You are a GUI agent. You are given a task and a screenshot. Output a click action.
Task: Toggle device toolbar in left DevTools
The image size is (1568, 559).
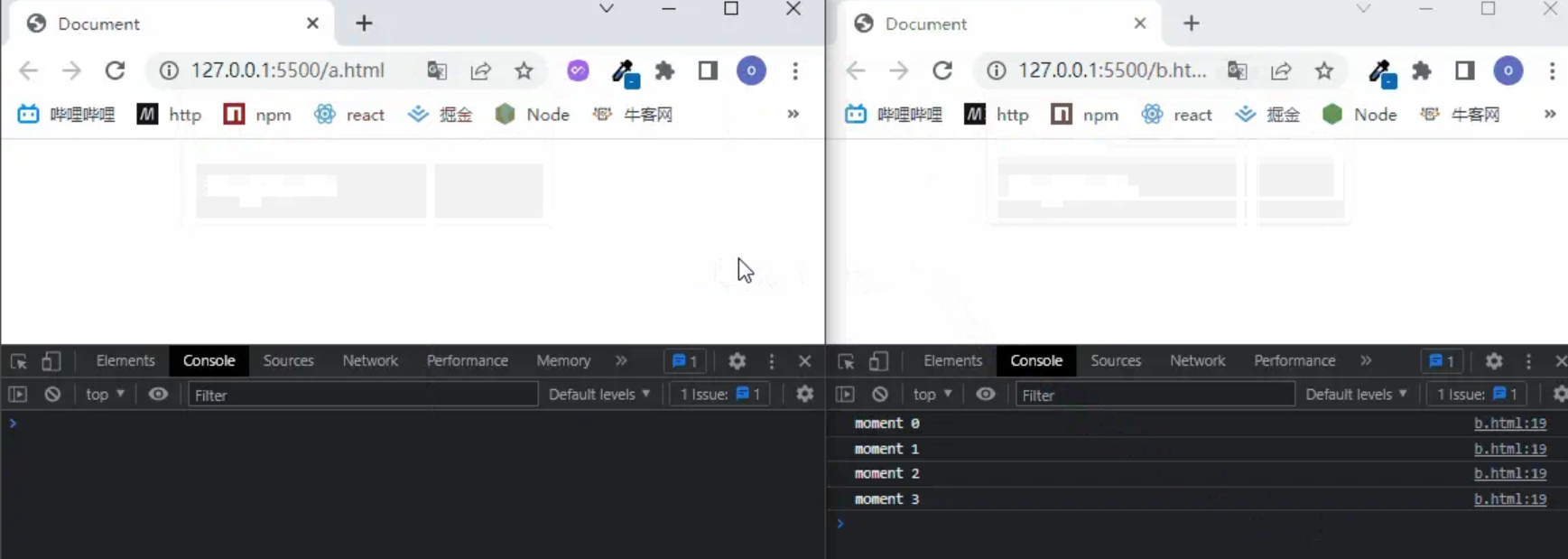[51, 361]
